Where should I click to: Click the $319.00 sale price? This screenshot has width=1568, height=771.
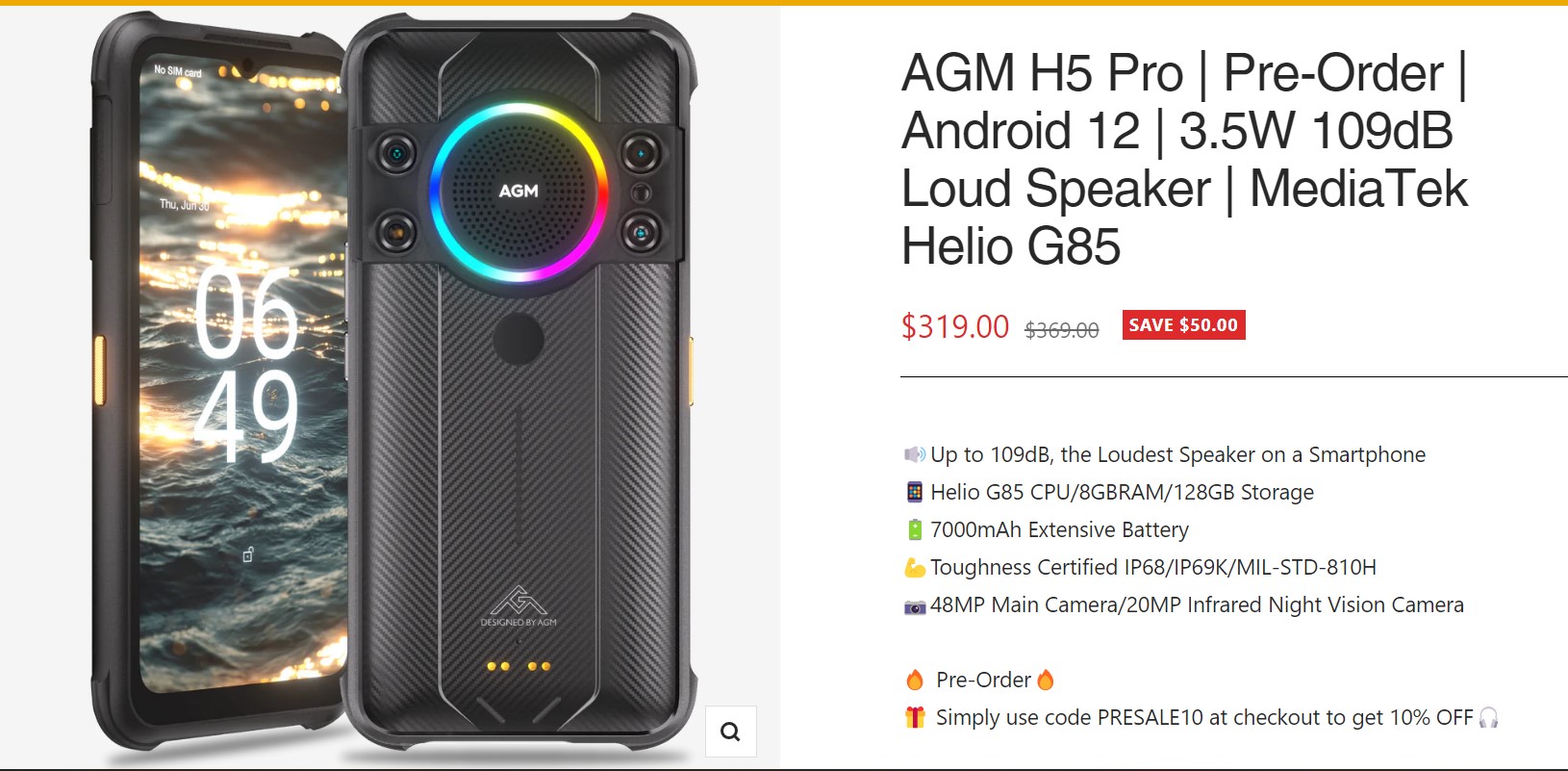(x=955, y=327)
